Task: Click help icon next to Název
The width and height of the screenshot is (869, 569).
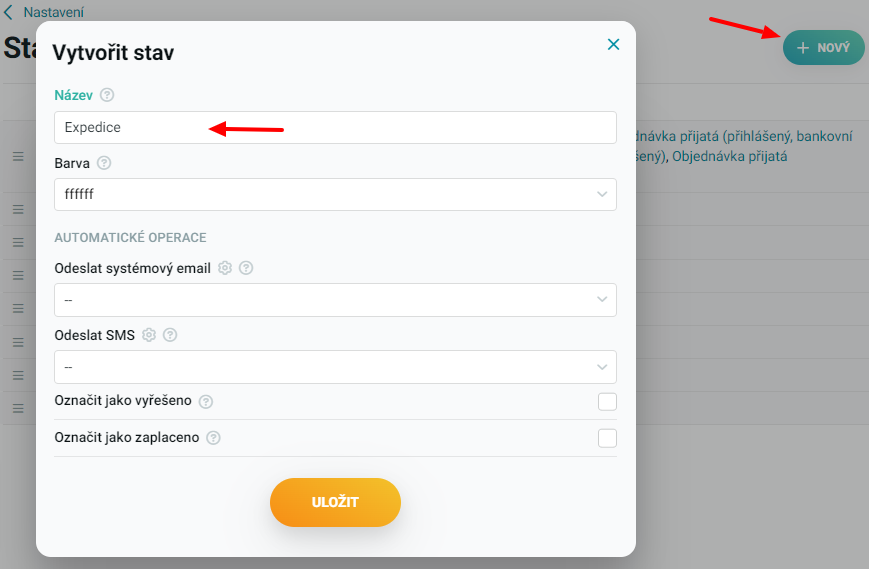Action: coord(107,95)
